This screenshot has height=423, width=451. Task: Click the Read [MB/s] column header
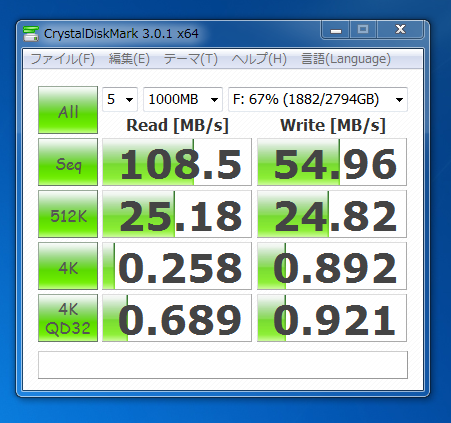pyautogui.click(x=177, y=126)
